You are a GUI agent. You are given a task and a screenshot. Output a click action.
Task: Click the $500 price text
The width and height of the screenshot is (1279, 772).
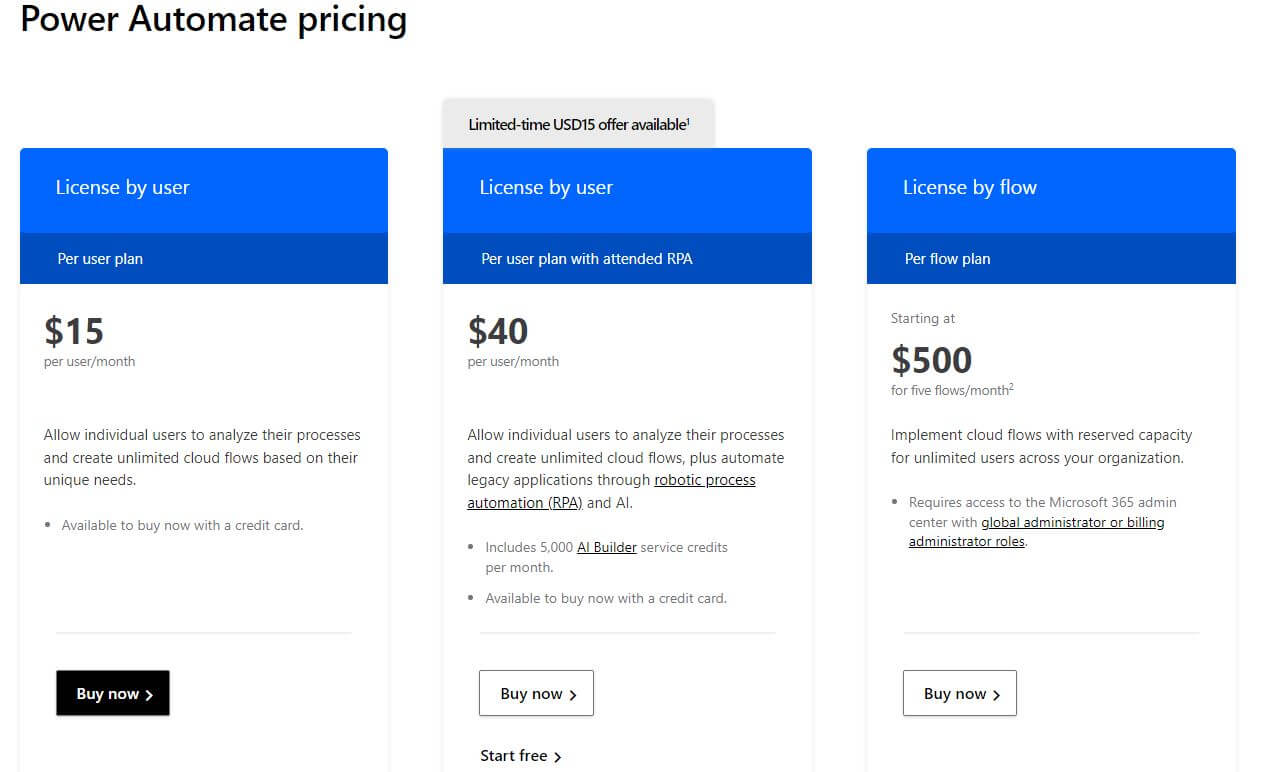[931, 360]
